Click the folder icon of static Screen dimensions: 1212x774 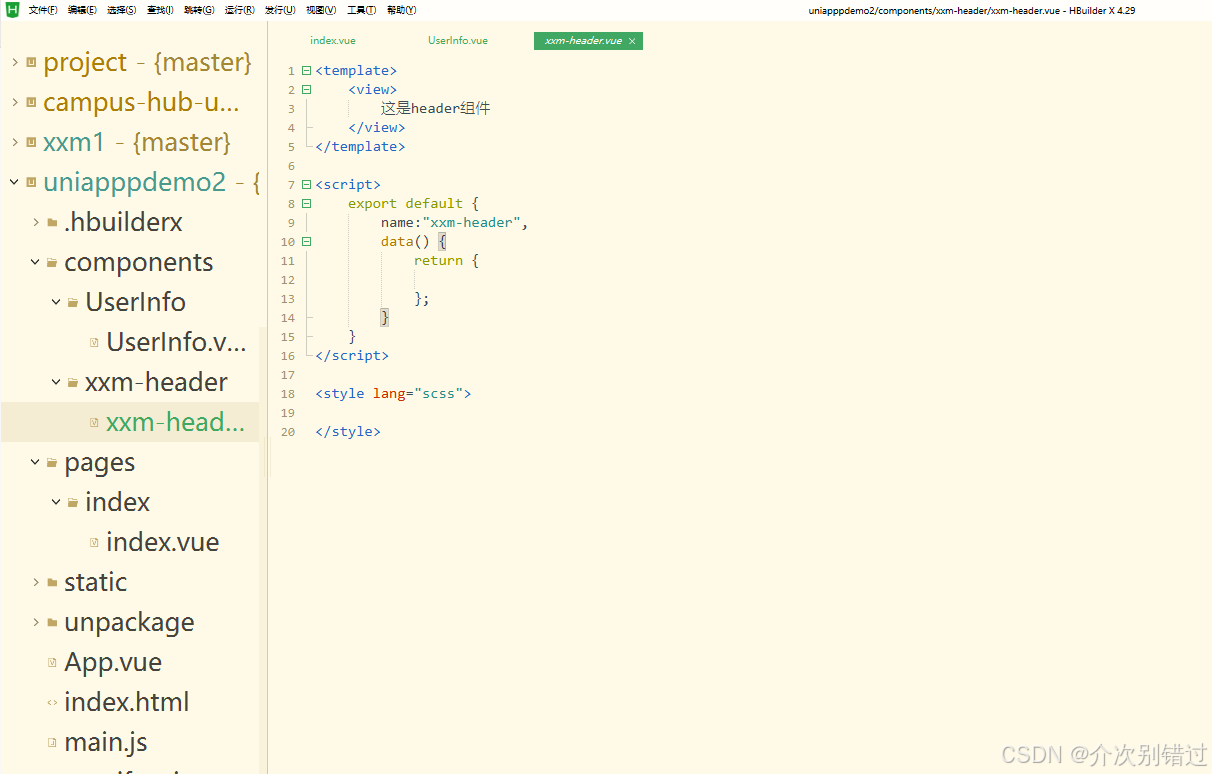52,582
